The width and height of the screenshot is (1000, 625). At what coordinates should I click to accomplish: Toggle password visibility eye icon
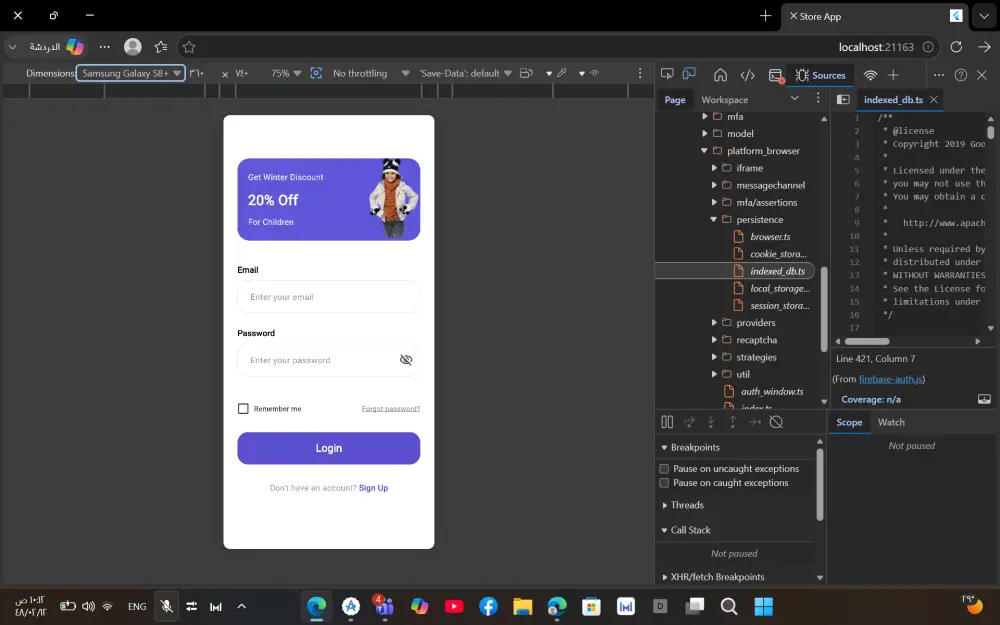[x=406, y=360]
